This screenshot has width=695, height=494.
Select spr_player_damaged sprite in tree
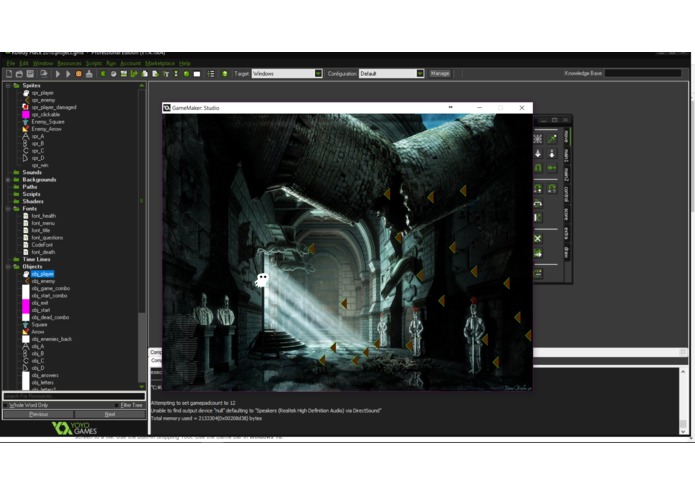coord(54,107)
